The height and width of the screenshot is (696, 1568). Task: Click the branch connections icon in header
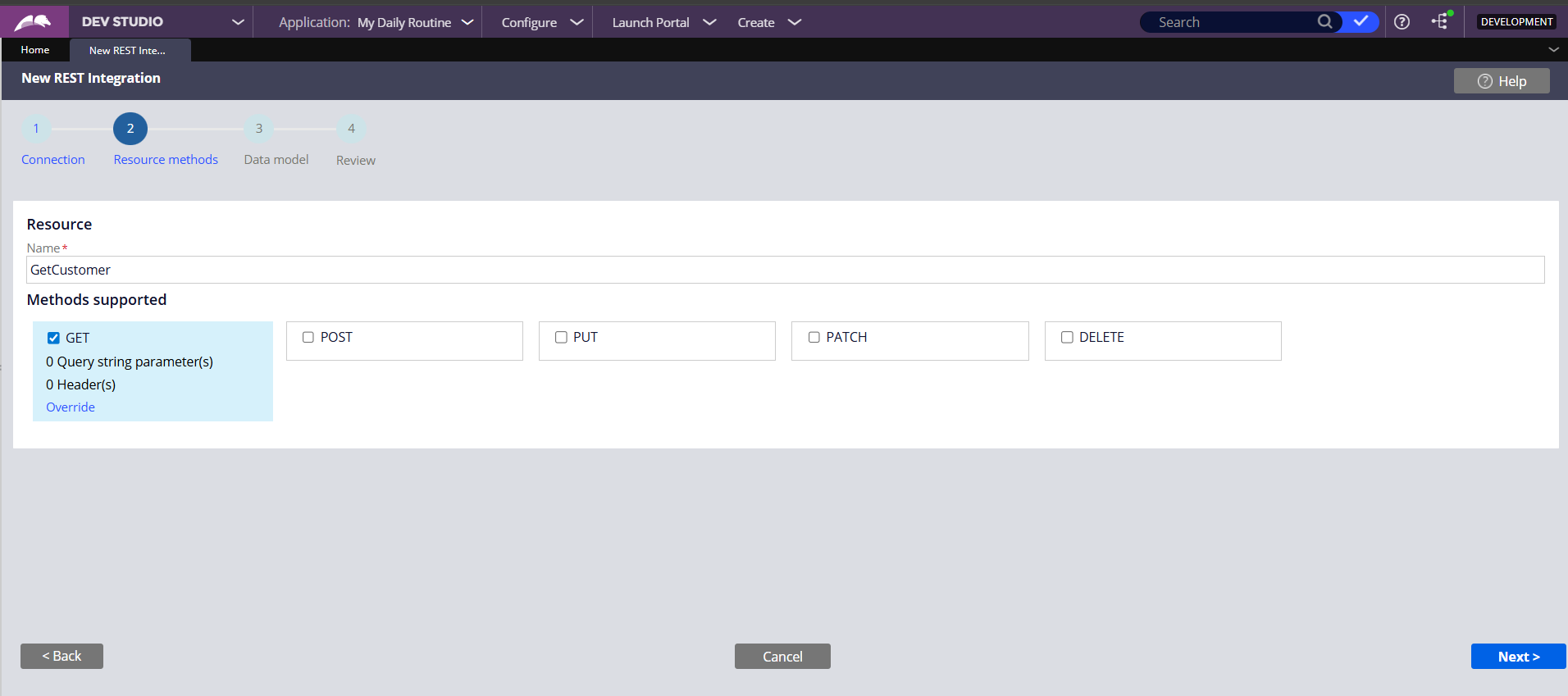(x=1441, y=22)
